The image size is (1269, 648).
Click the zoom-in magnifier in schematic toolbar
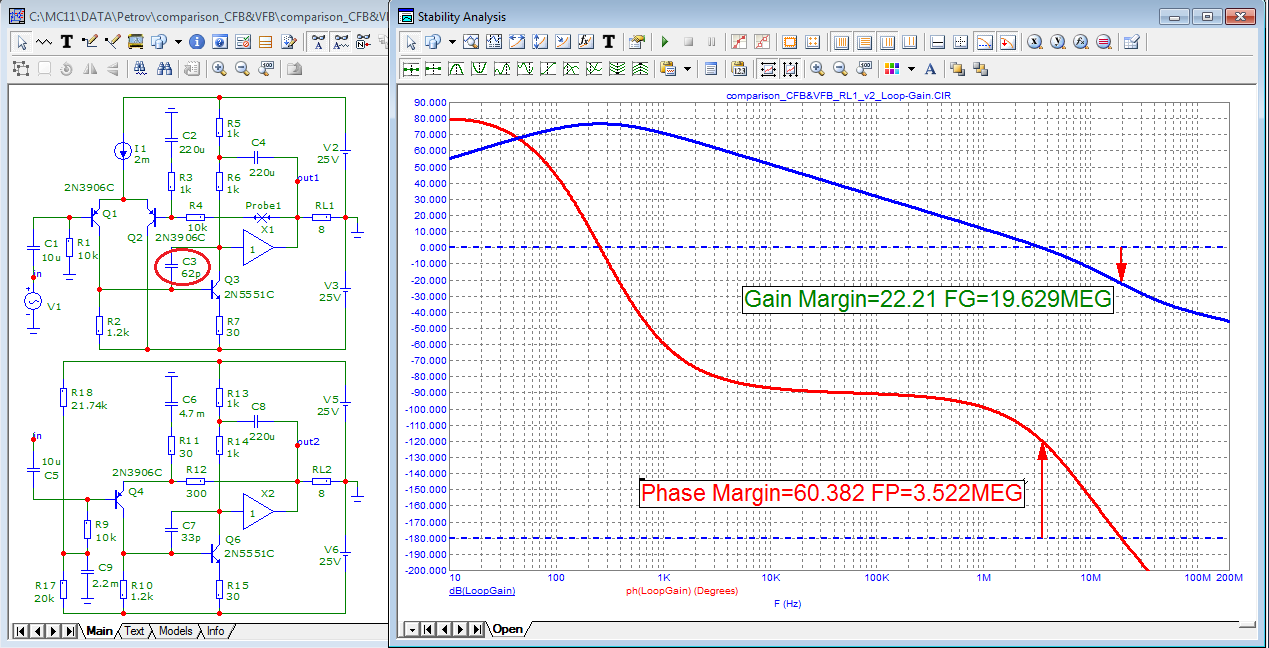coord(219,69)
